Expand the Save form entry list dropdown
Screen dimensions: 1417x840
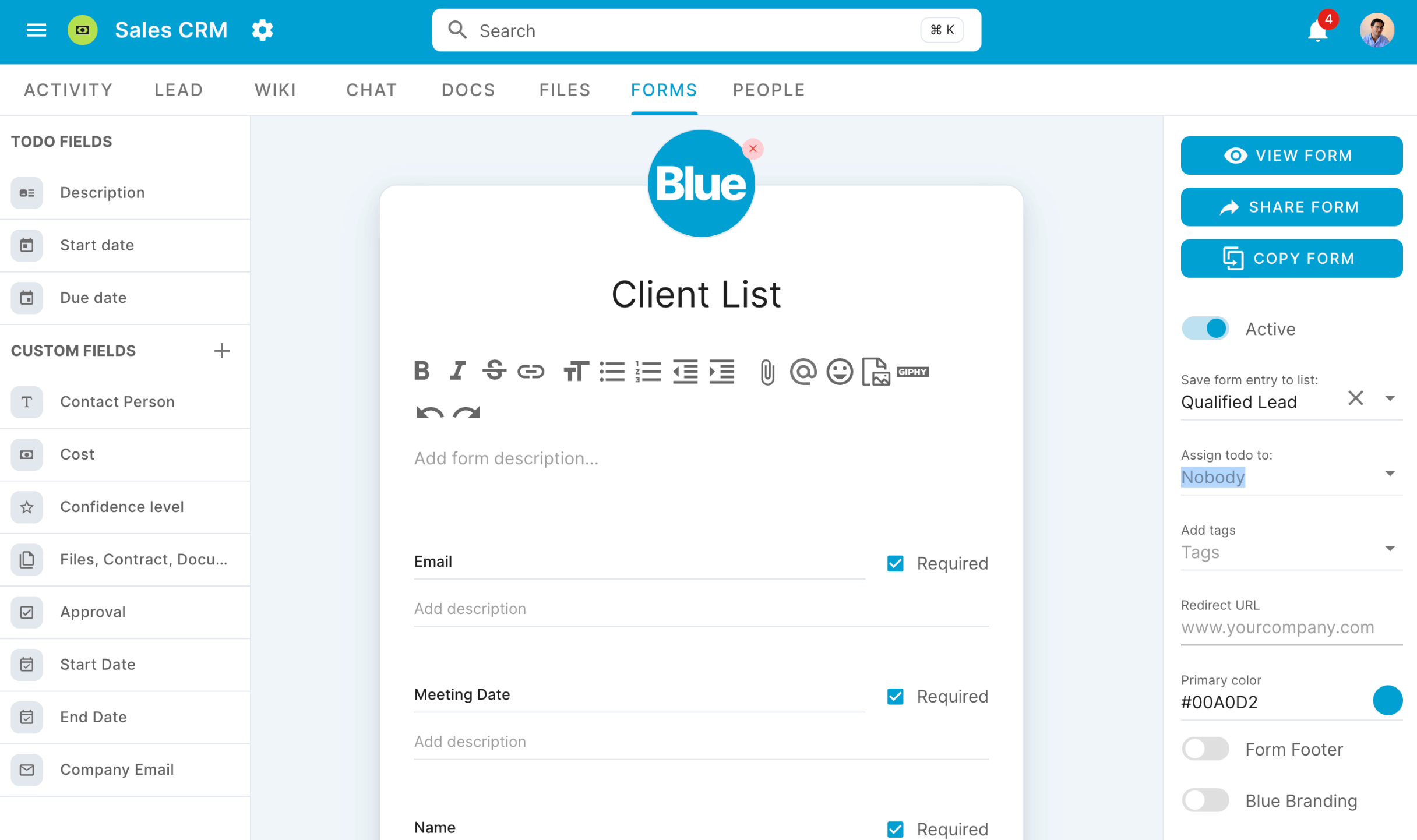click(x=1390, y=398)
